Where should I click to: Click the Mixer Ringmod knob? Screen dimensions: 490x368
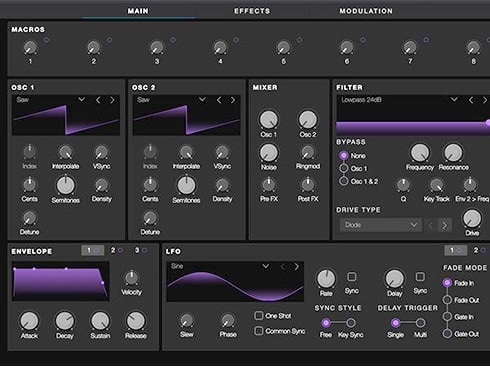pos(308,152)
